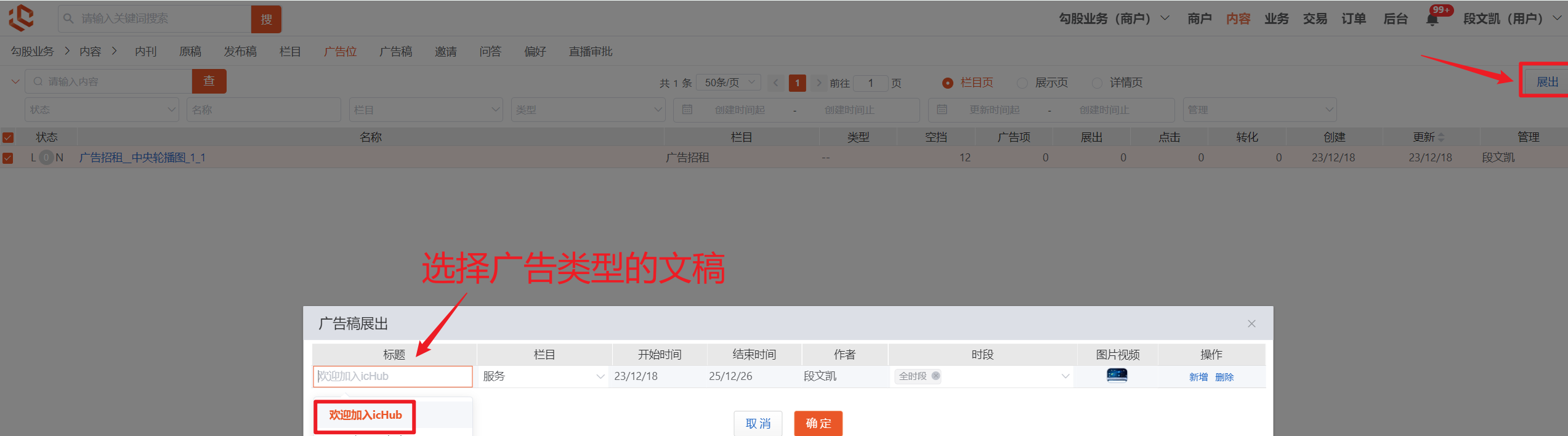
Task: Switch to the 原稿 tab
Action: pos(190,52)
